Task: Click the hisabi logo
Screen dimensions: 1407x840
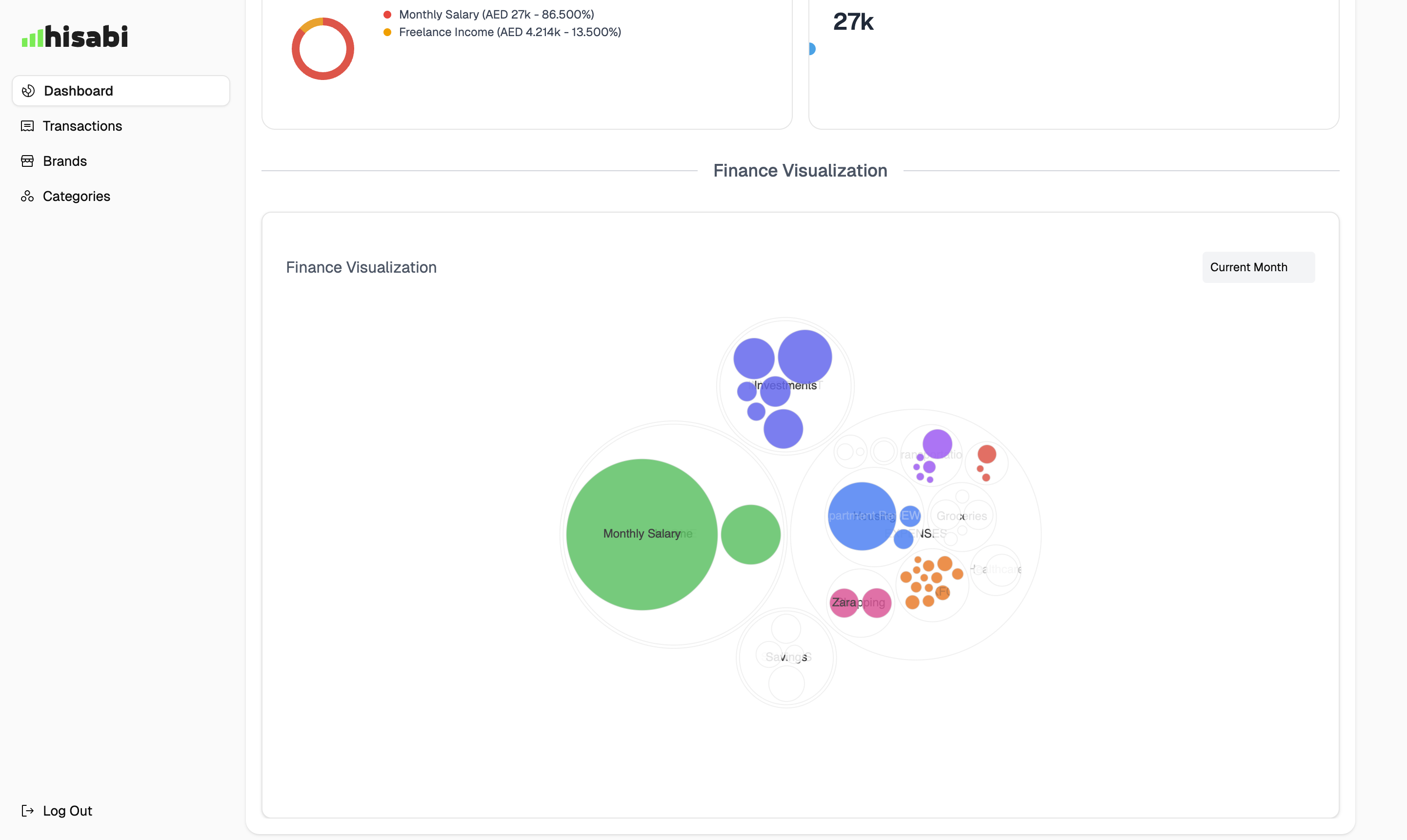Action: (x=74, y=36)
